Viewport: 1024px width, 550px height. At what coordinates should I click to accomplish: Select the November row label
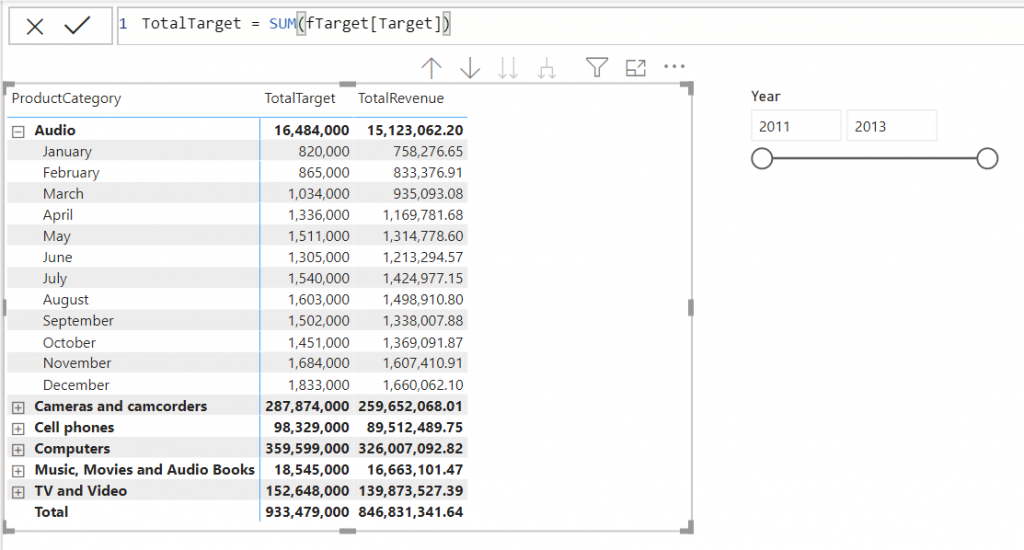coord(77,363)
